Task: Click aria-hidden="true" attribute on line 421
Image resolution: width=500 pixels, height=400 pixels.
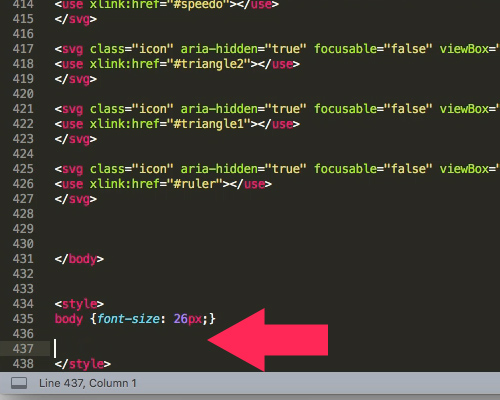Action: 243,109
